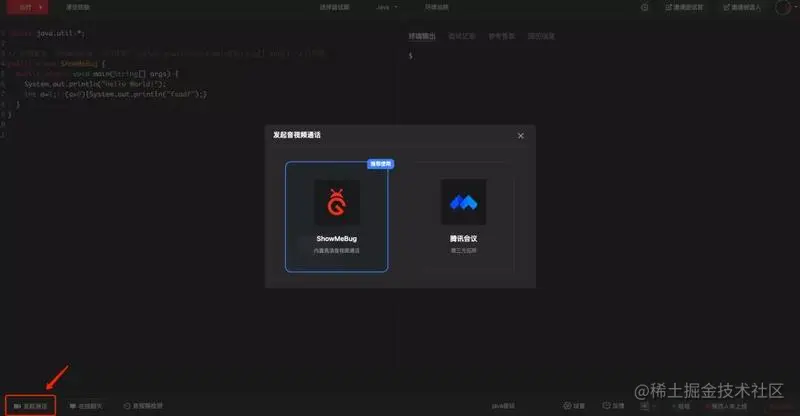Click the 腾讯会议 label text
The image size is (800, 416).
(x=463, y=238)
